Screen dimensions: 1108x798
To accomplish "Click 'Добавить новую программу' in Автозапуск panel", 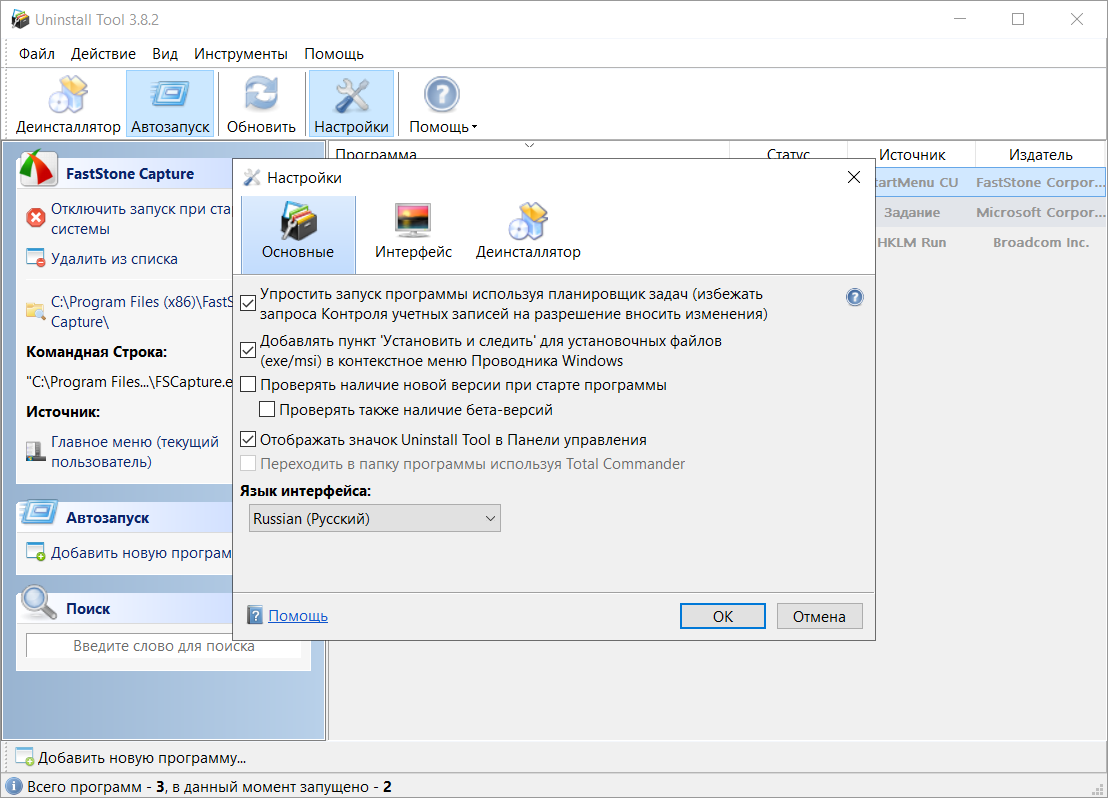I will [x=141, y=552].
